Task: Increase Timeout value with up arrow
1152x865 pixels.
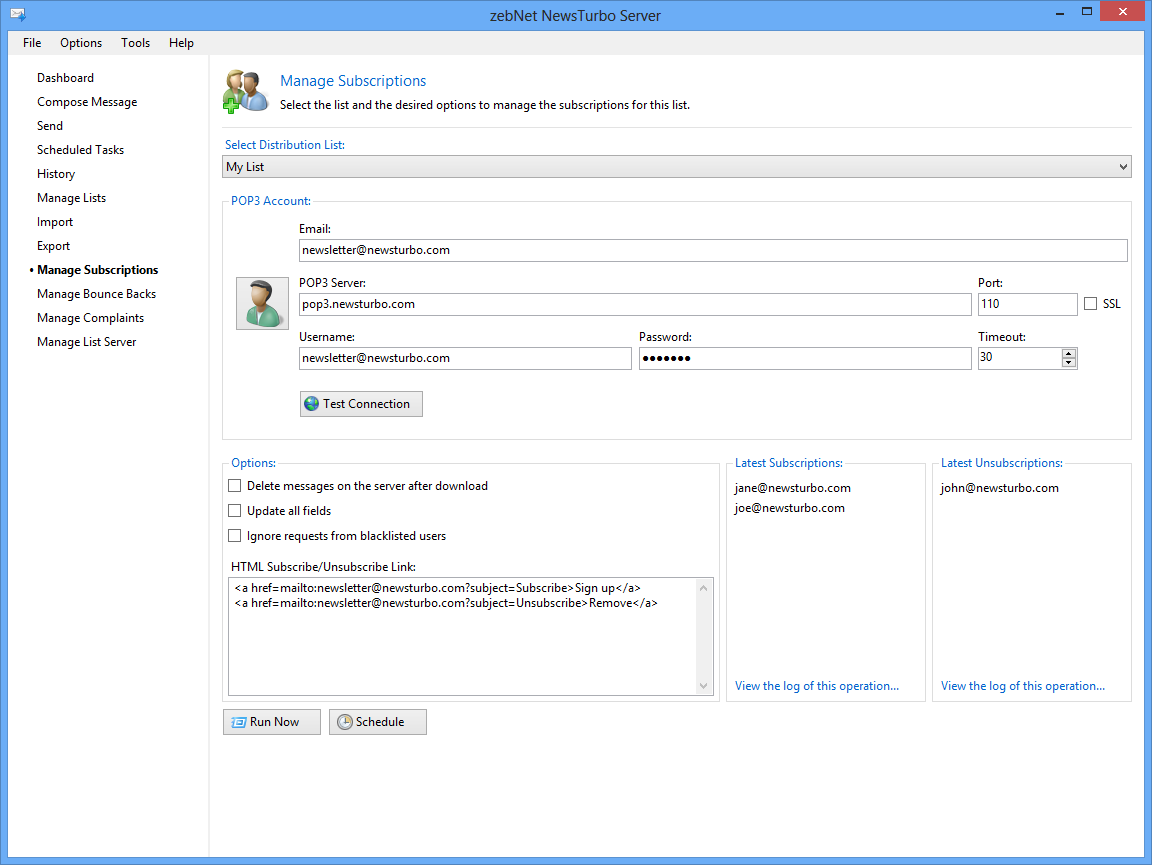Action: tap(1069, 353)
